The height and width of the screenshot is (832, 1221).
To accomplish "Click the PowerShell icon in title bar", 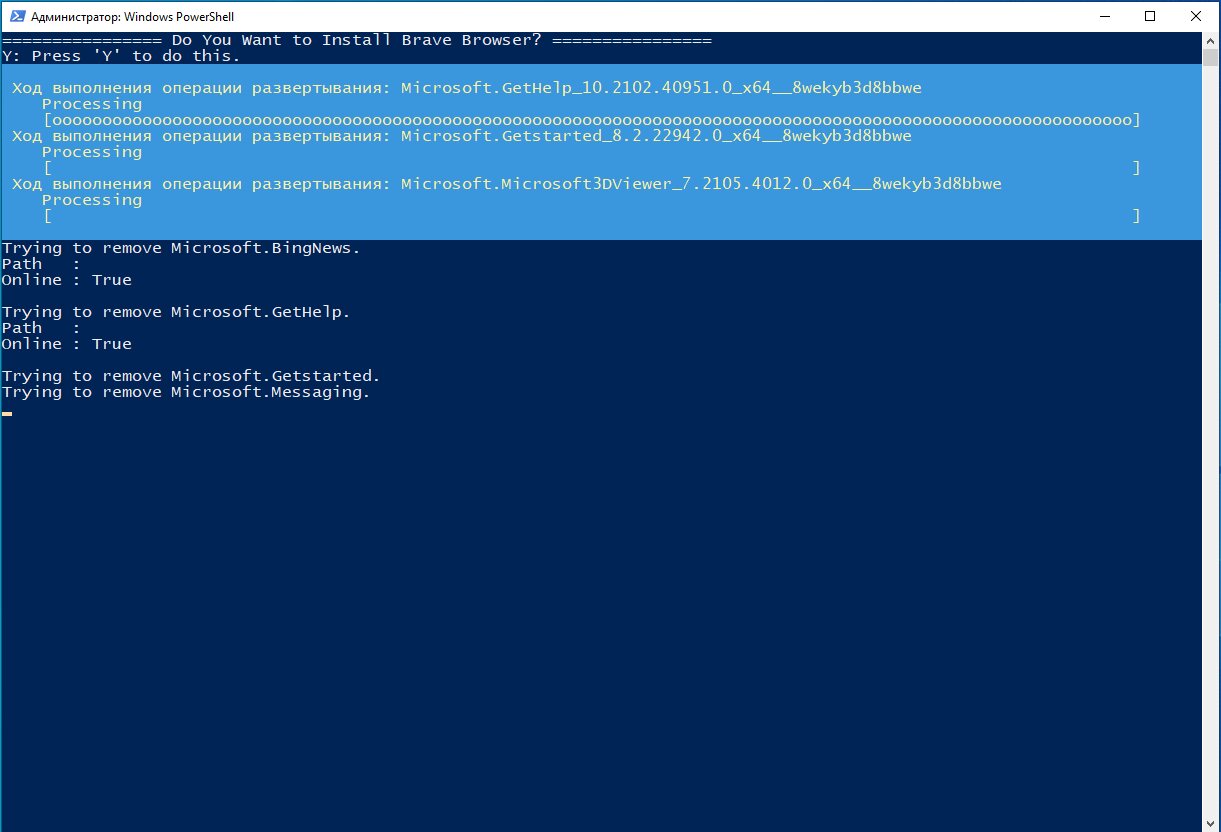I will point(15,16).
